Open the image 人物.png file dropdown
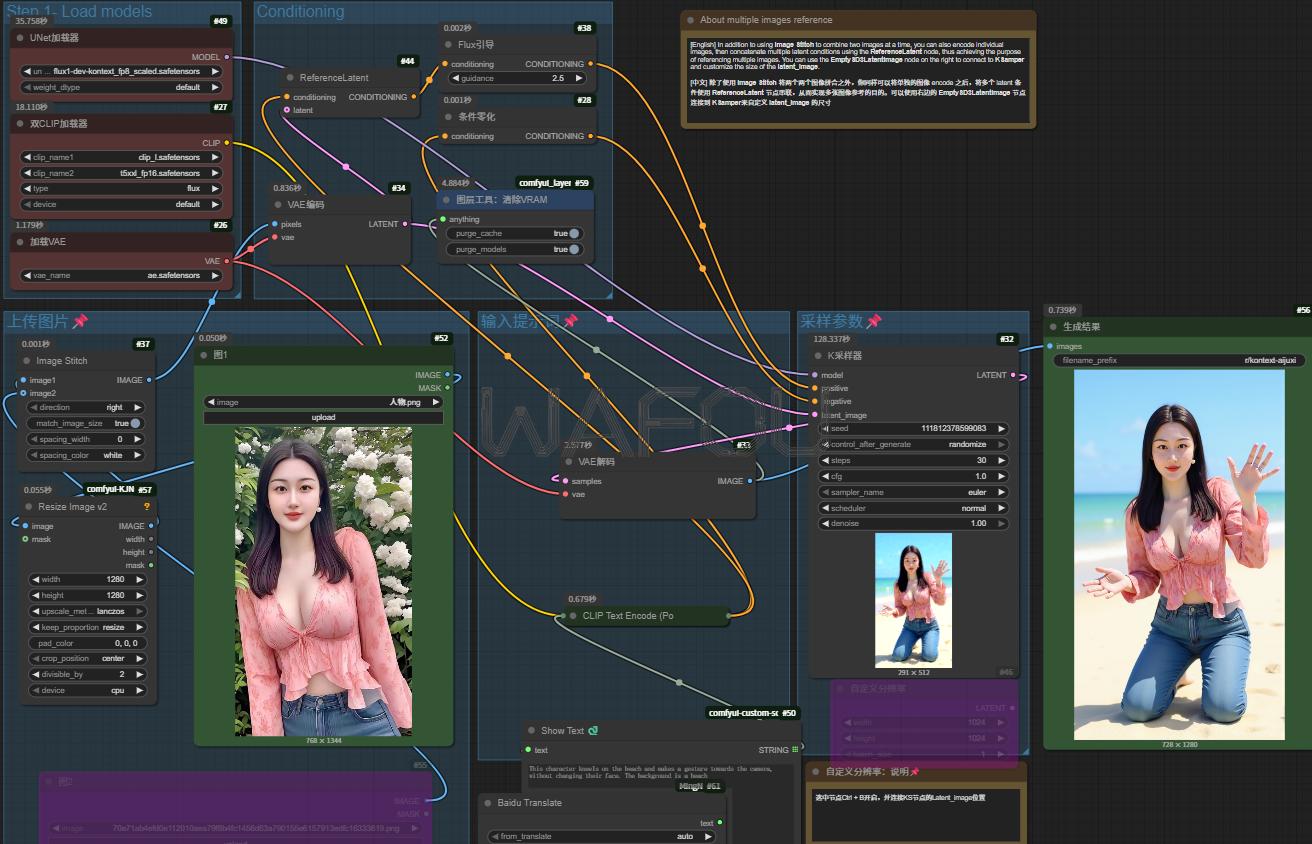 tap(323, 402)
